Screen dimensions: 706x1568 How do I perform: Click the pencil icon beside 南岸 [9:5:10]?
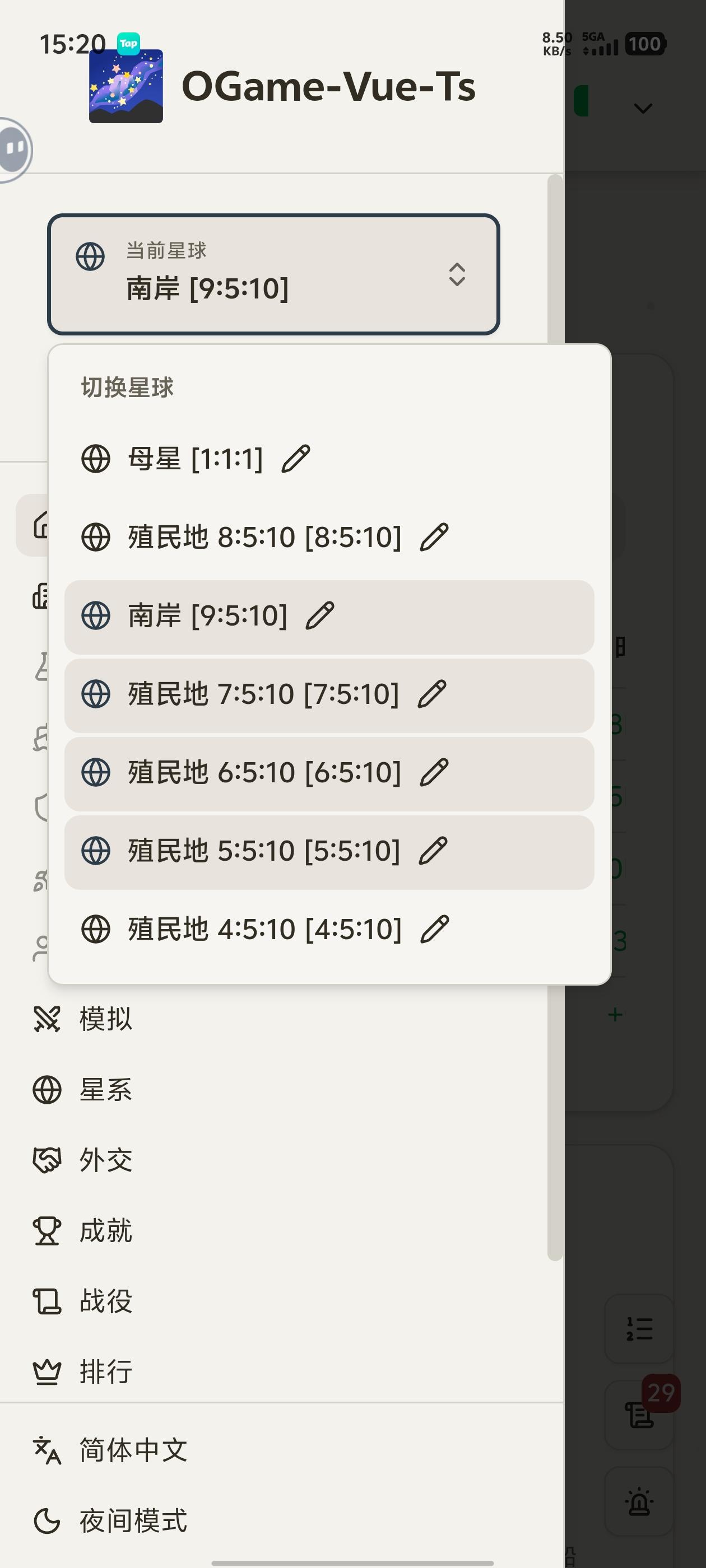tap(320, 616)
